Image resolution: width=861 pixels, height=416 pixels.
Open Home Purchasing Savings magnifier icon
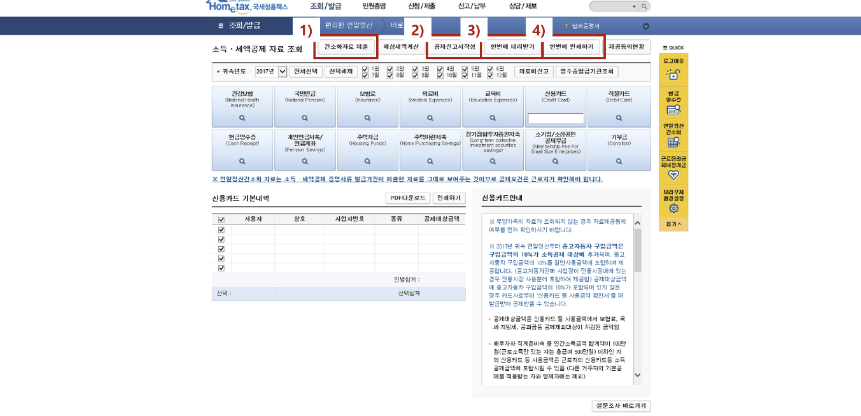(430, 161)
